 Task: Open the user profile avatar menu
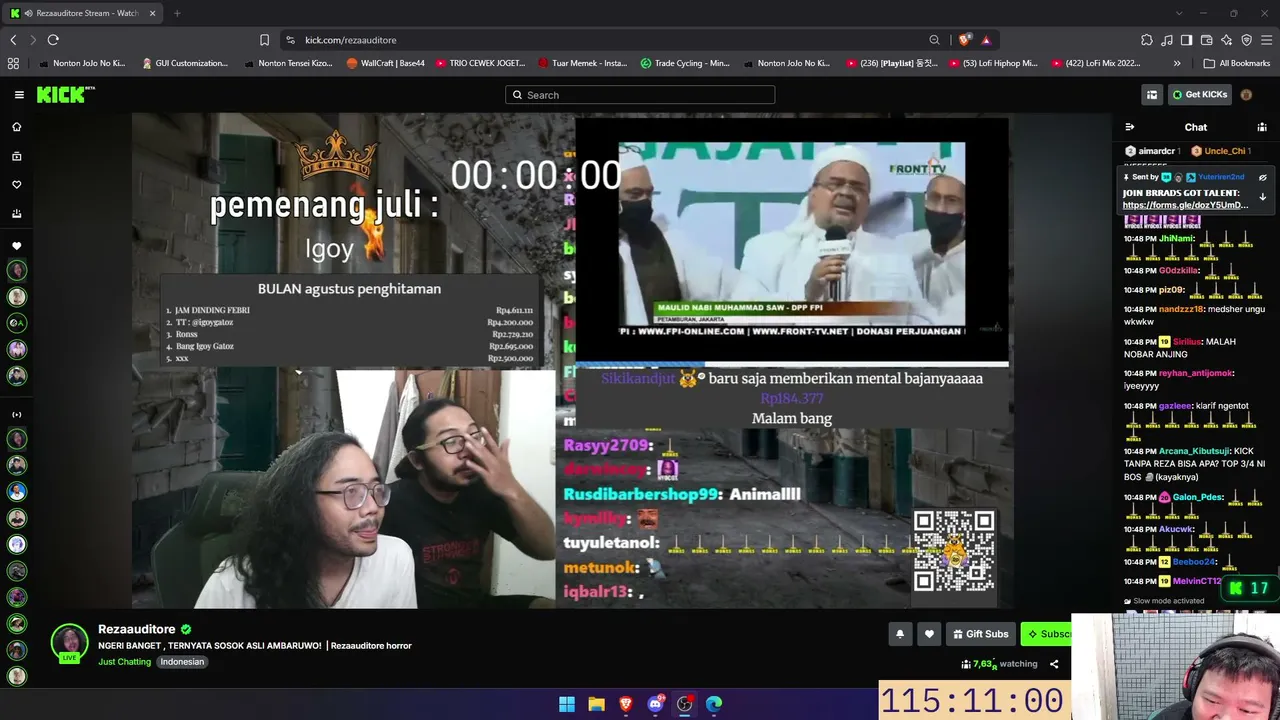[x=1246, y=95]
